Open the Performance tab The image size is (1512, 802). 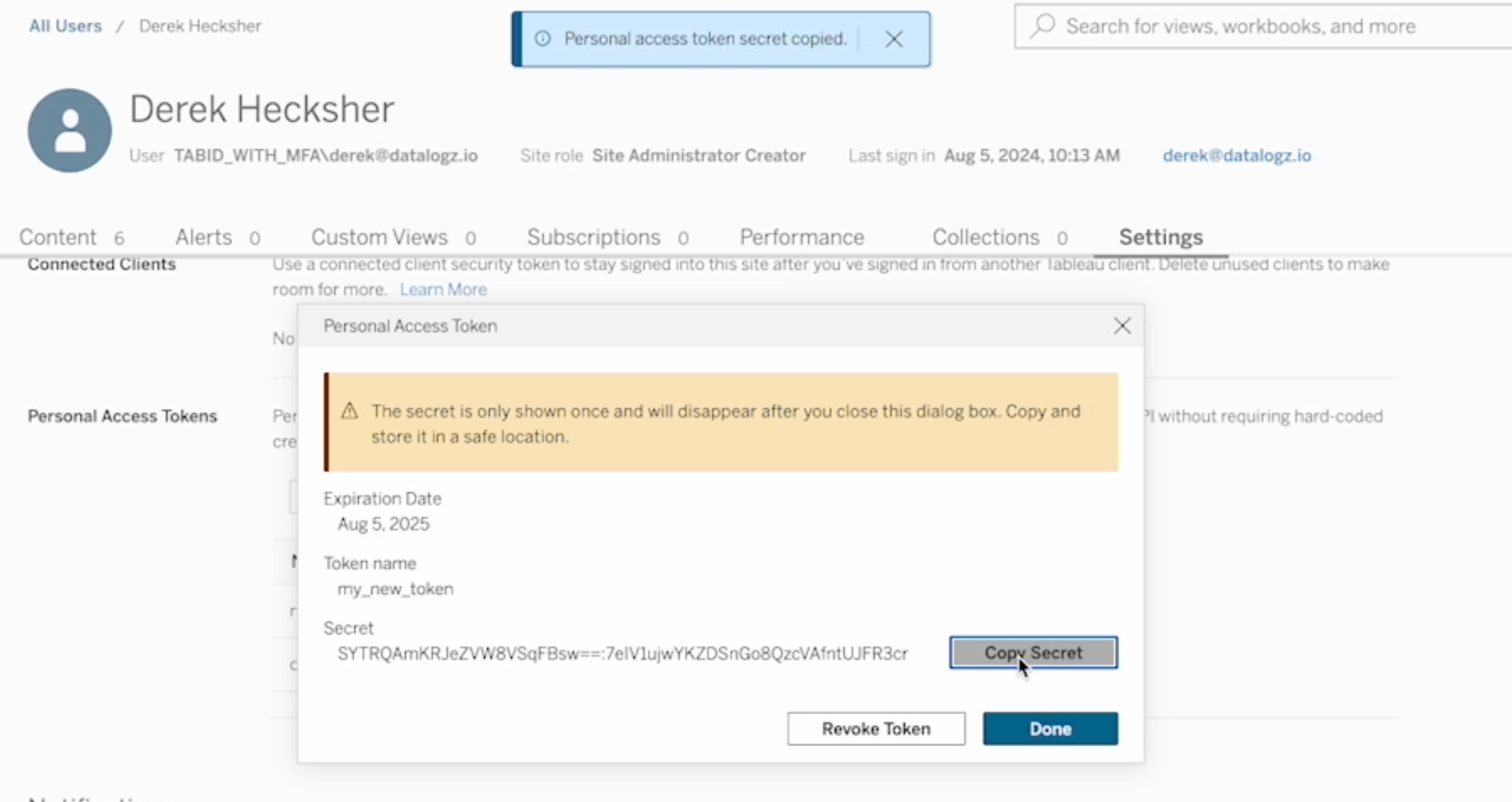click(802, 238)
